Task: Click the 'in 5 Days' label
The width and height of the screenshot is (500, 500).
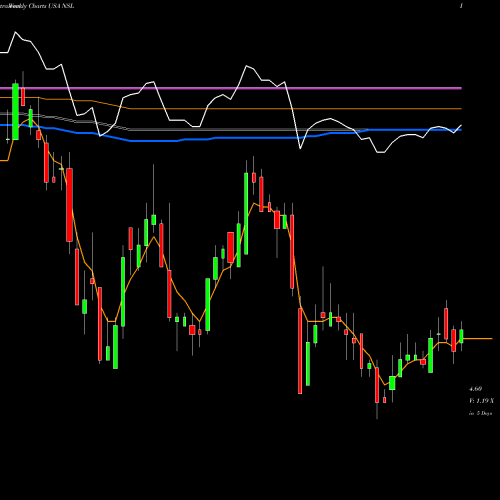Action: (x=480, y=413)
